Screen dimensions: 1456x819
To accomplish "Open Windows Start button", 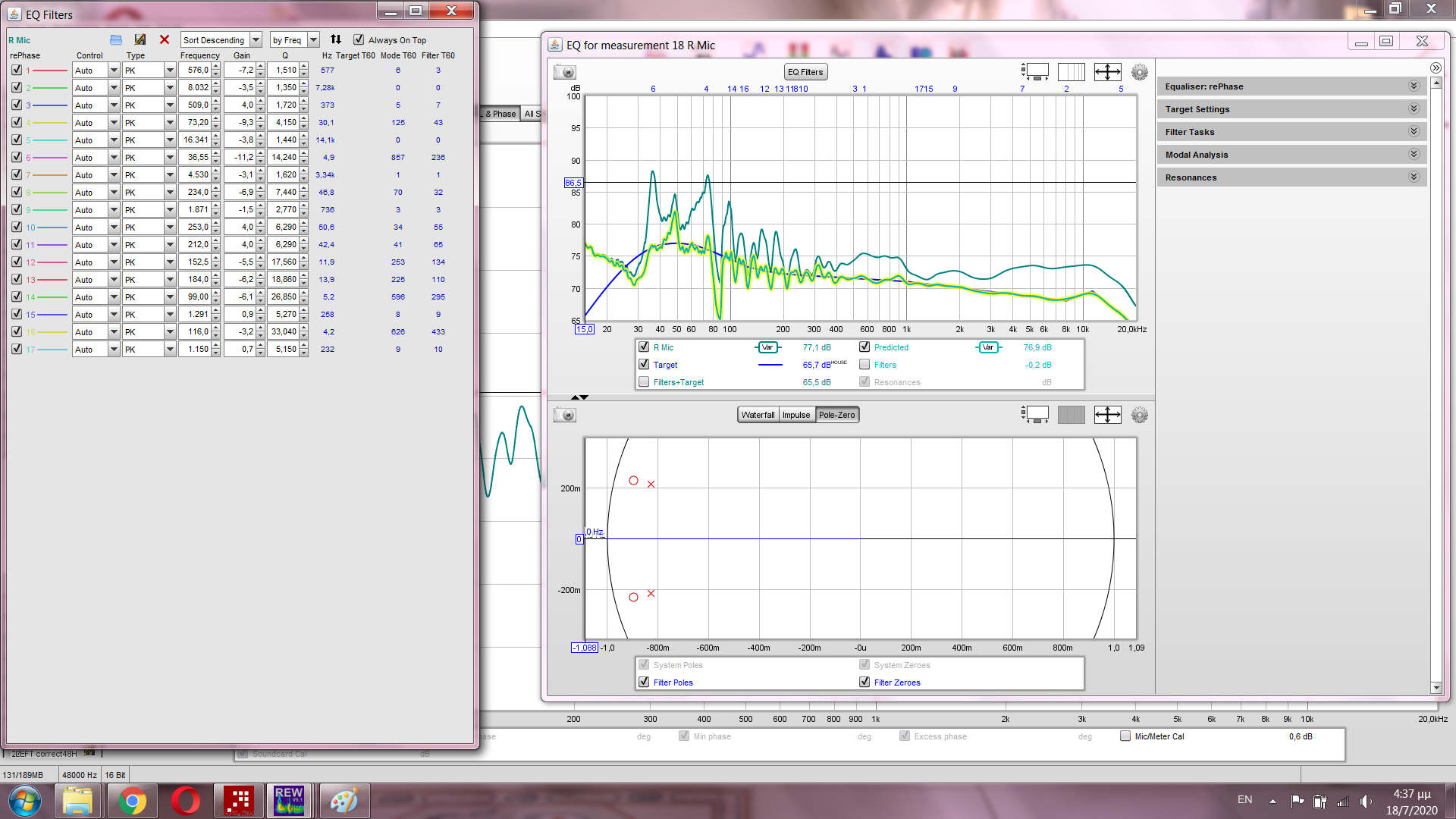I will pos(24,801).
